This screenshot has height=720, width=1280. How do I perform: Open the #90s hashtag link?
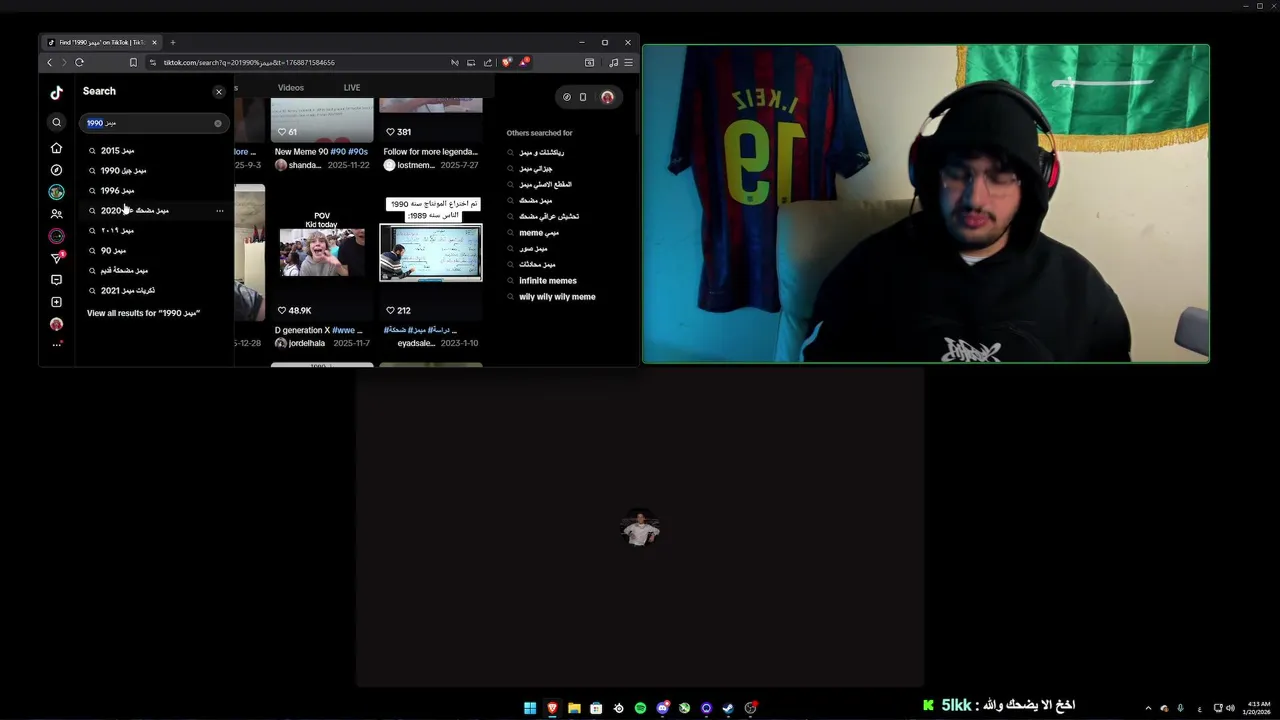(x=358, y=152)
